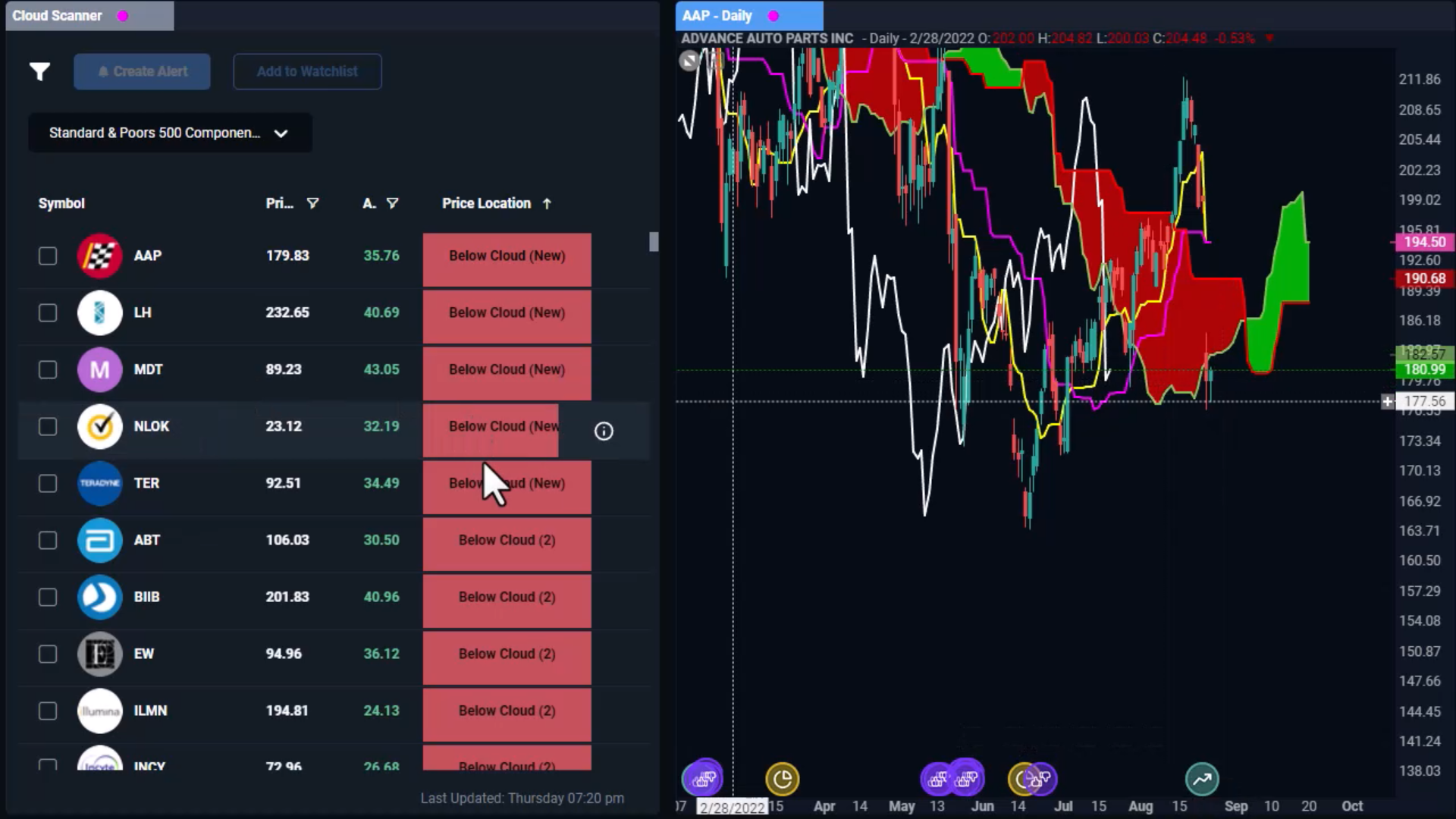Check the AAP row checkbox

tap(48, 256)
